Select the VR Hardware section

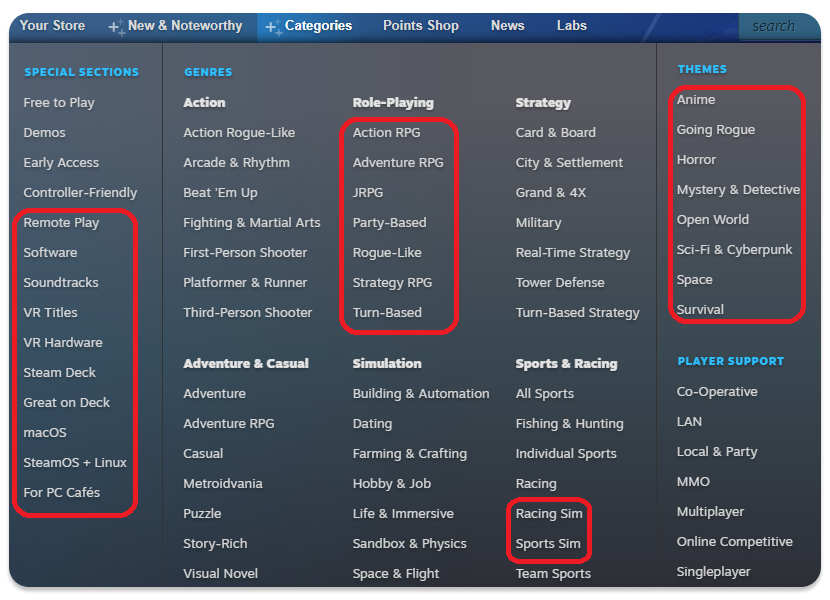[x=63, y=342]
